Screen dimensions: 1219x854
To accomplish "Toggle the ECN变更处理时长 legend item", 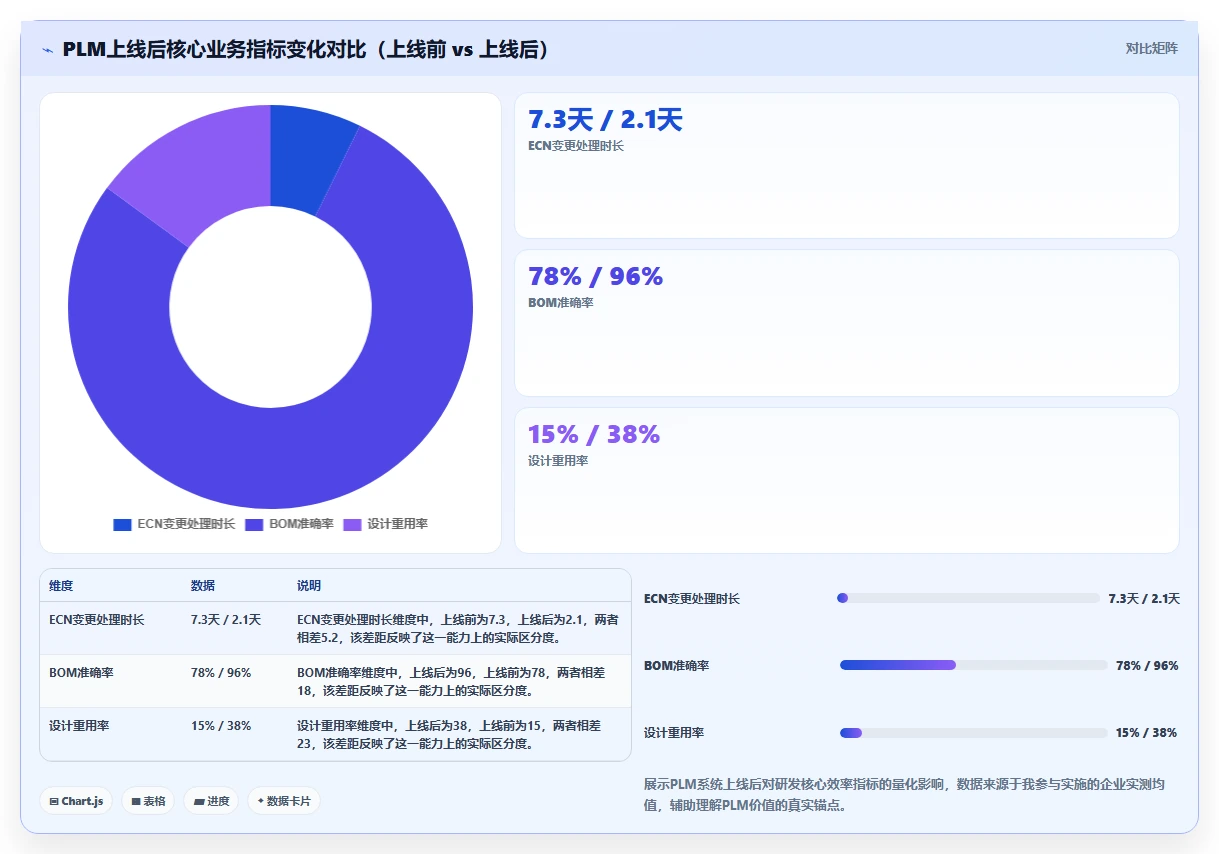I will point(174,524).
